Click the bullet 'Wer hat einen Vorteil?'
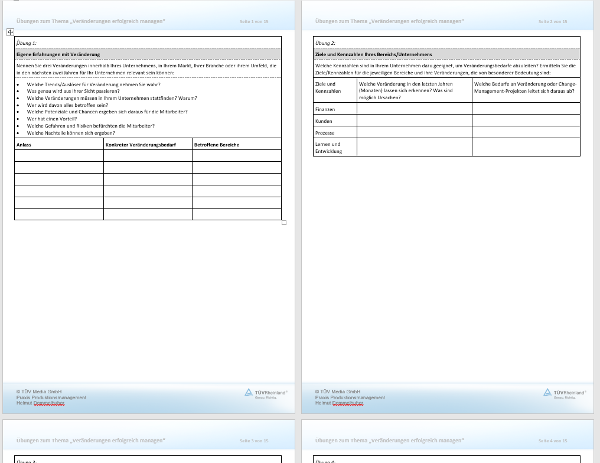This screenshot has width=600, height=463. [51, 118]
